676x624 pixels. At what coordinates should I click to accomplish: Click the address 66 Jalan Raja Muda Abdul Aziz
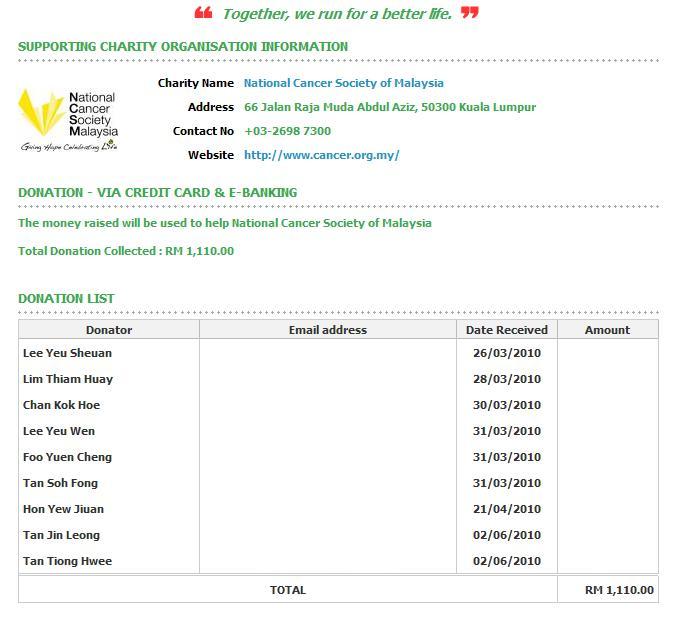coord(331,107)
